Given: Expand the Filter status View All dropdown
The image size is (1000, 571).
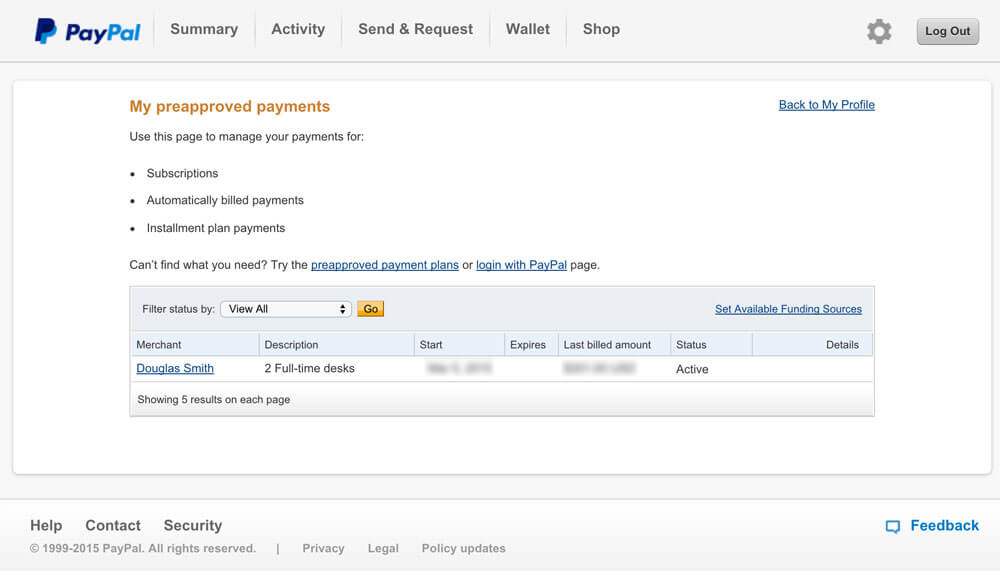Looking at the screenshot, I should pos(286,309).
